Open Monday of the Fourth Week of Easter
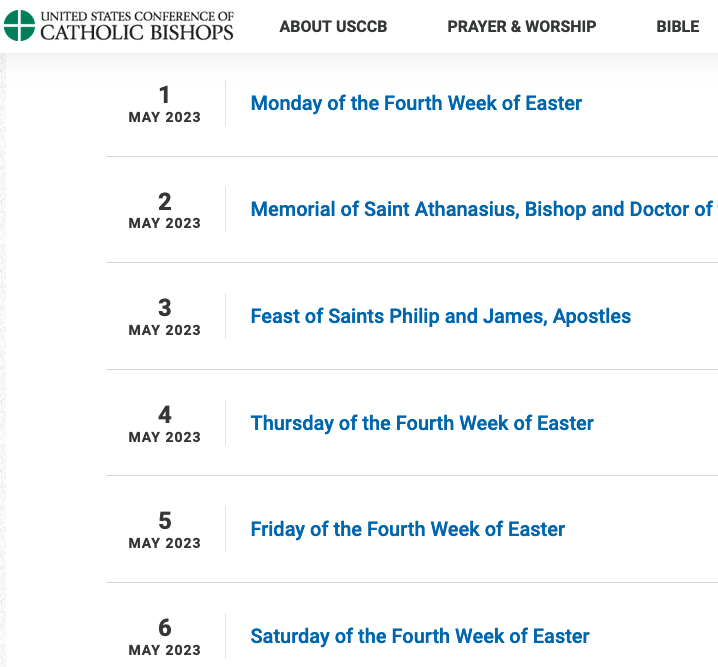Screen dimensions: 718x667 [416, 103]
